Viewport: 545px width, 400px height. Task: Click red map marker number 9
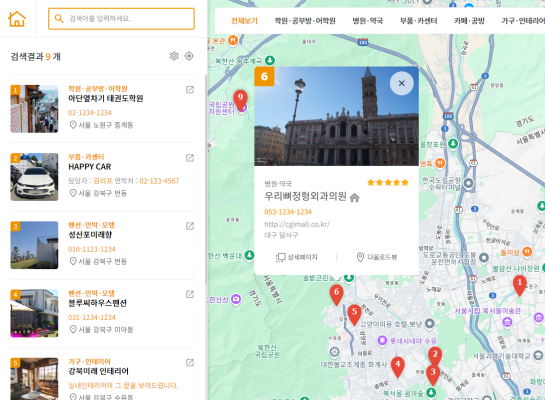pos(241,100)
